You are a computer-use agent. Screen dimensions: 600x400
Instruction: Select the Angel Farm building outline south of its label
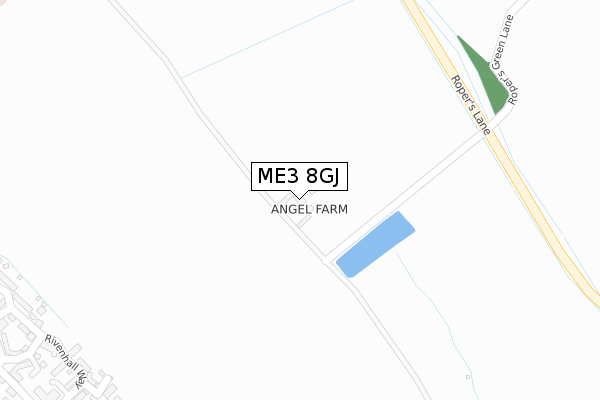pyautogui.click(x=303, y=222)
